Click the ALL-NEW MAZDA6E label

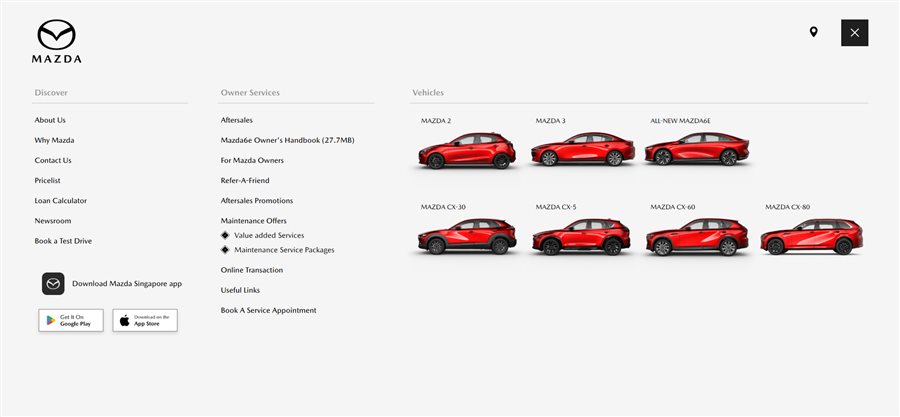pos(680,121)
